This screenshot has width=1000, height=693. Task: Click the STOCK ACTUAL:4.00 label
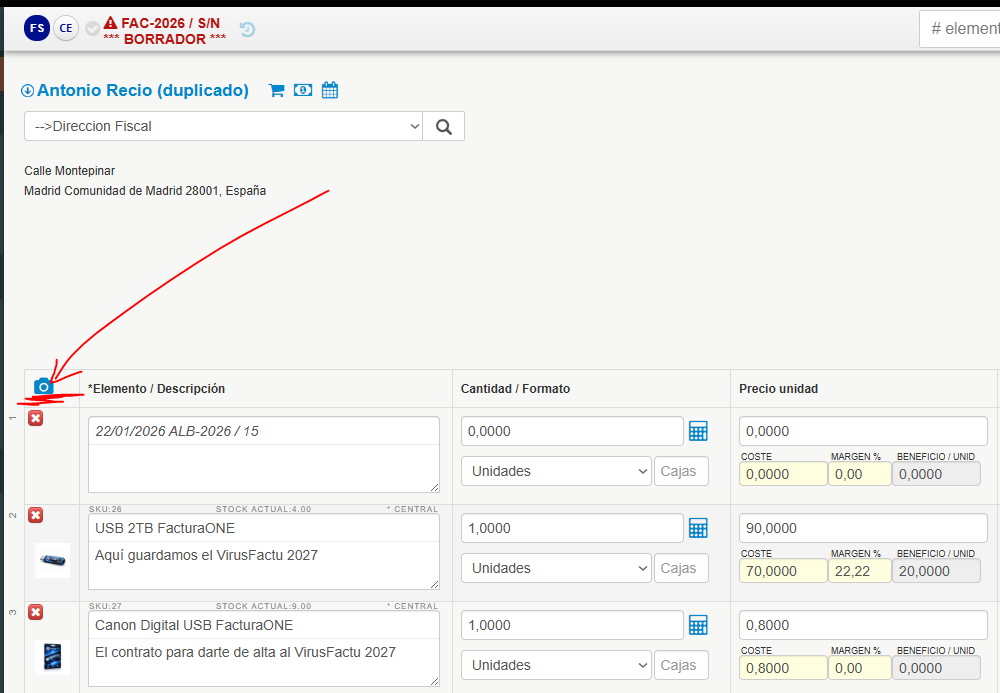coord(263,509)
